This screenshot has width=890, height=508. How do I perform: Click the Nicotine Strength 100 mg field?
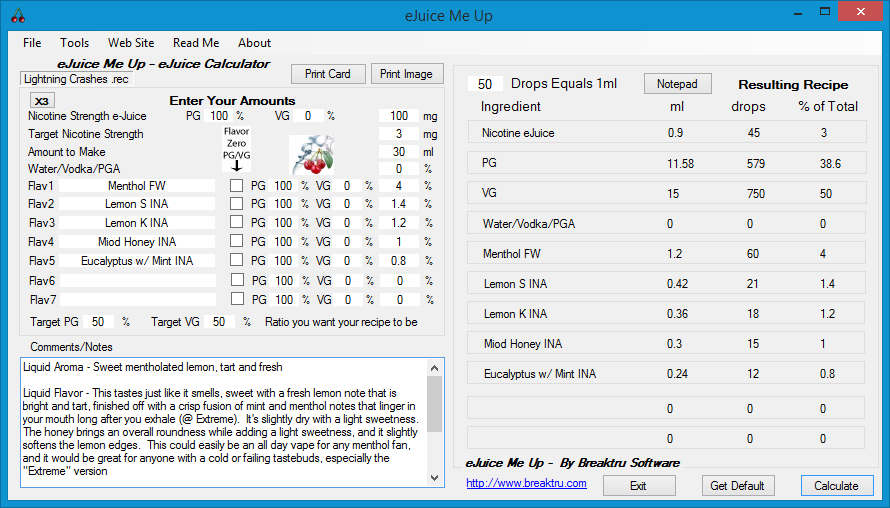[x=399, y=116]
